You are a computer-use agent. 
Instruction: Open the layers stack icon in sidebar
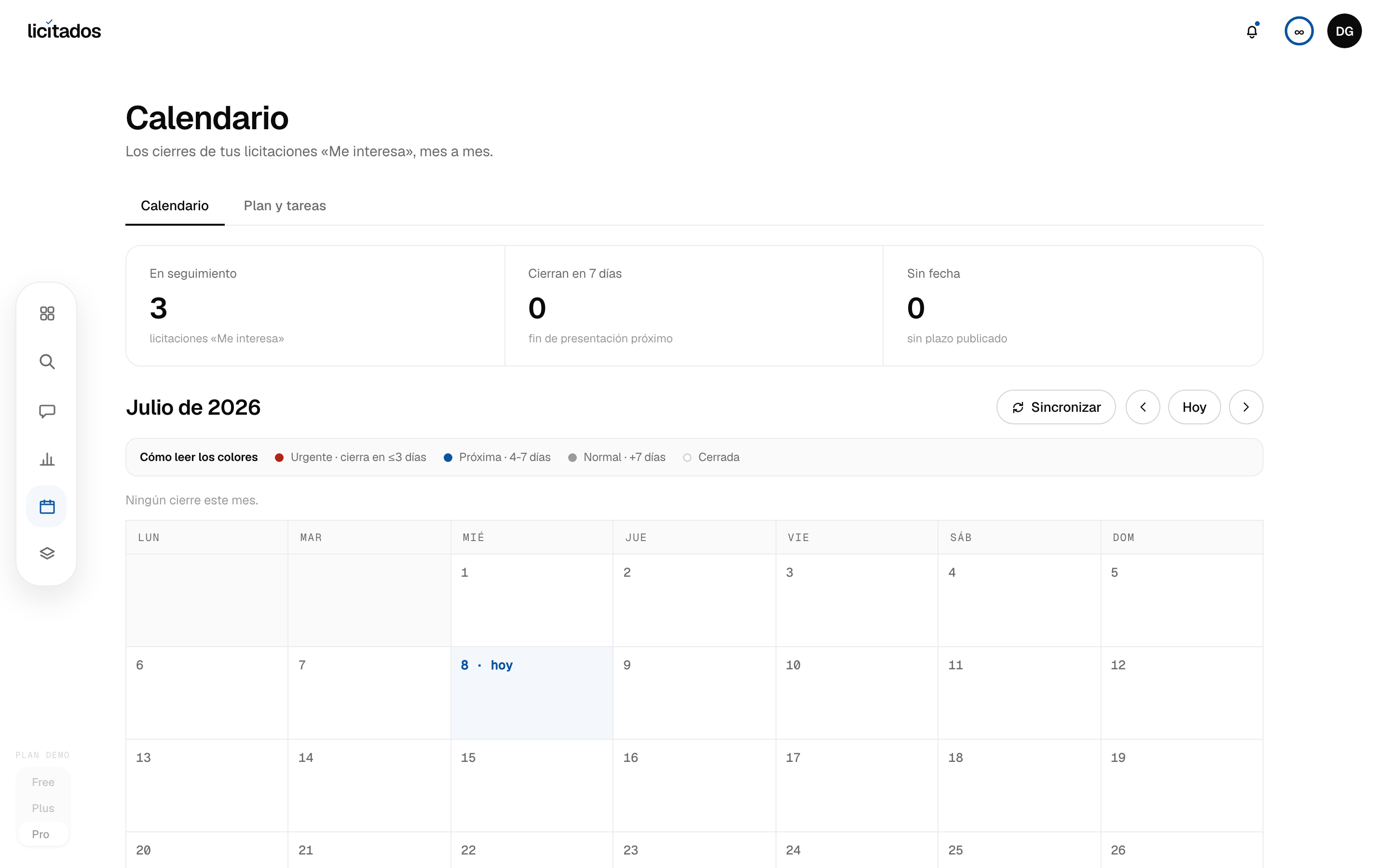47,554
